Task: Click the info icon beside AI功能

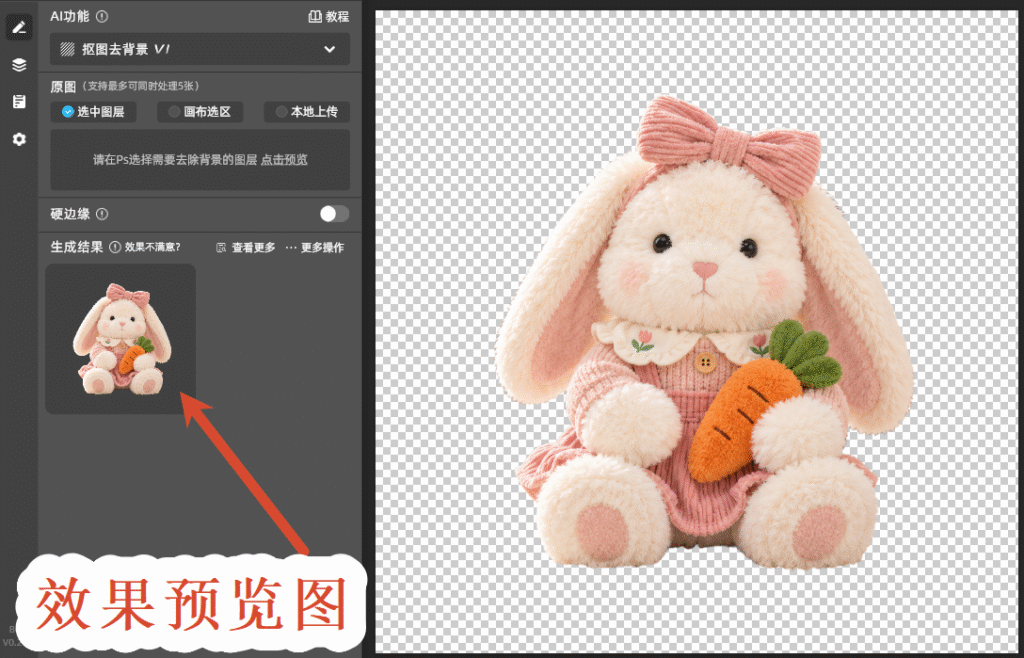Action: [x=102, y=17]
